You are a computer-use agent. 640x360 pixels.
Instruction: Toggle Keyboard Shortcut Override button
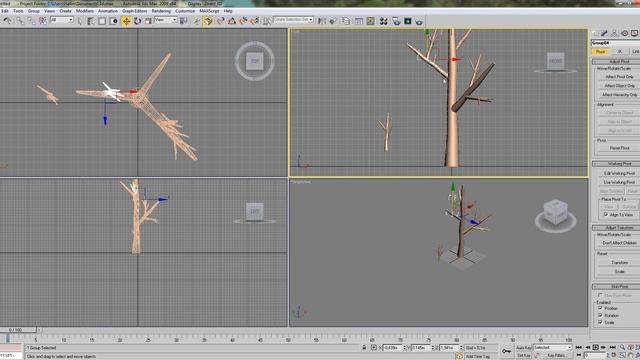[208, 21]
